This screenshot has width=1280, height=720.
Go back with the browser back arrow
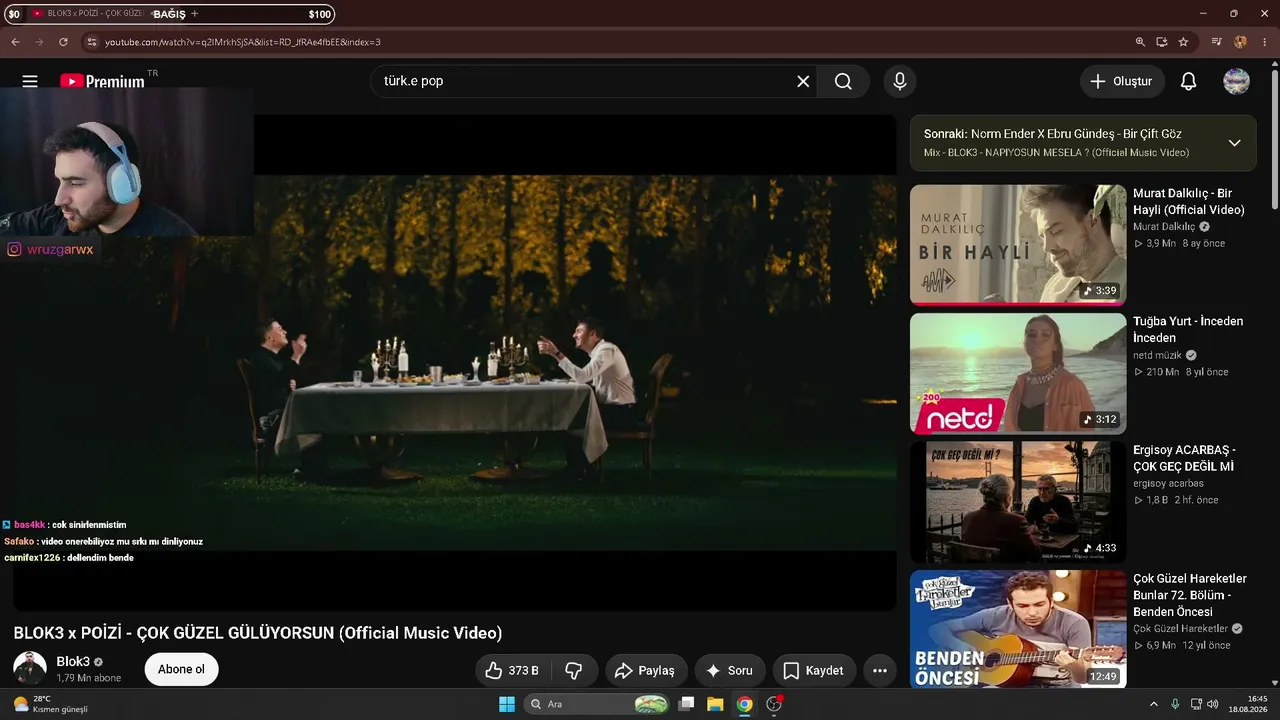[x=15, y=42]
